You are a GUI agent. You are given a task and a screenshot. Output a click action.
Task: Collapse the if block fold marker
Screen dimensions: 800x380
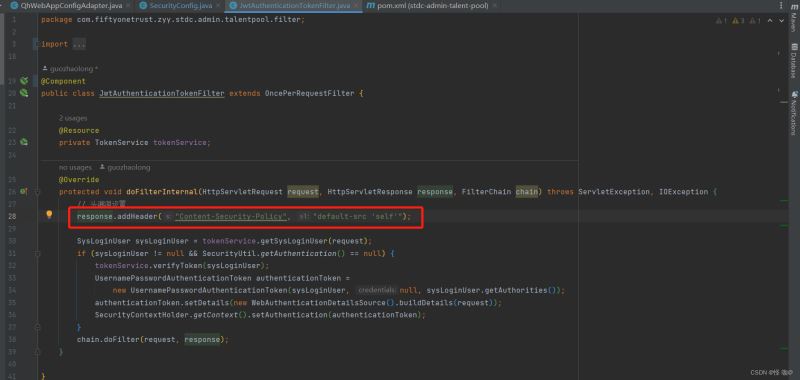[37, 254]
